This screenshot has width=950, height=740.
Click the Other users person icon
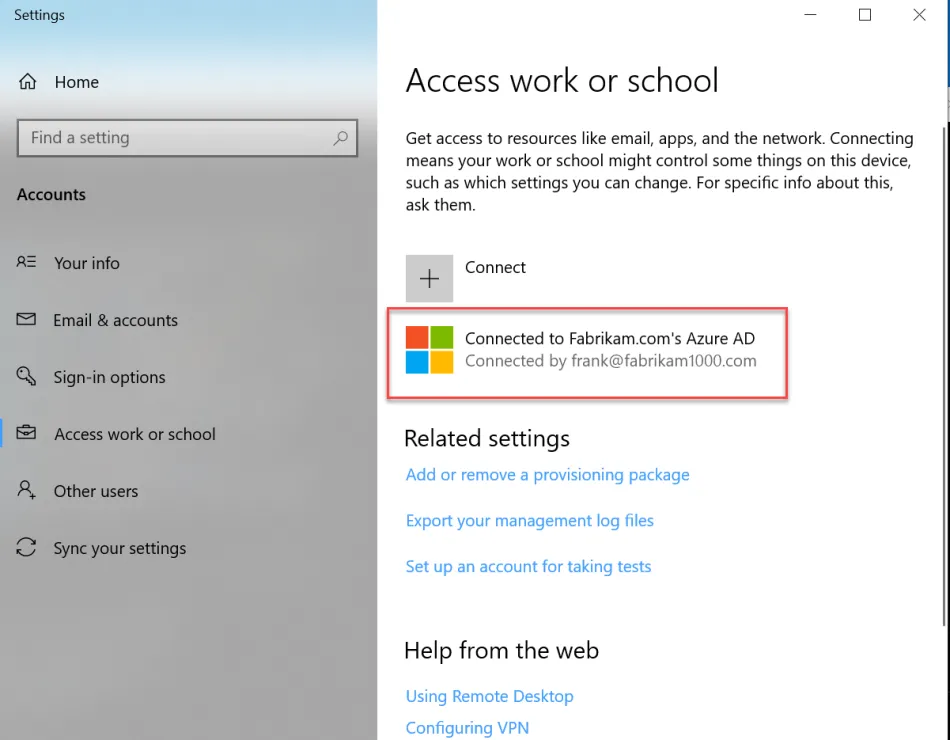[x=27, y=491]
